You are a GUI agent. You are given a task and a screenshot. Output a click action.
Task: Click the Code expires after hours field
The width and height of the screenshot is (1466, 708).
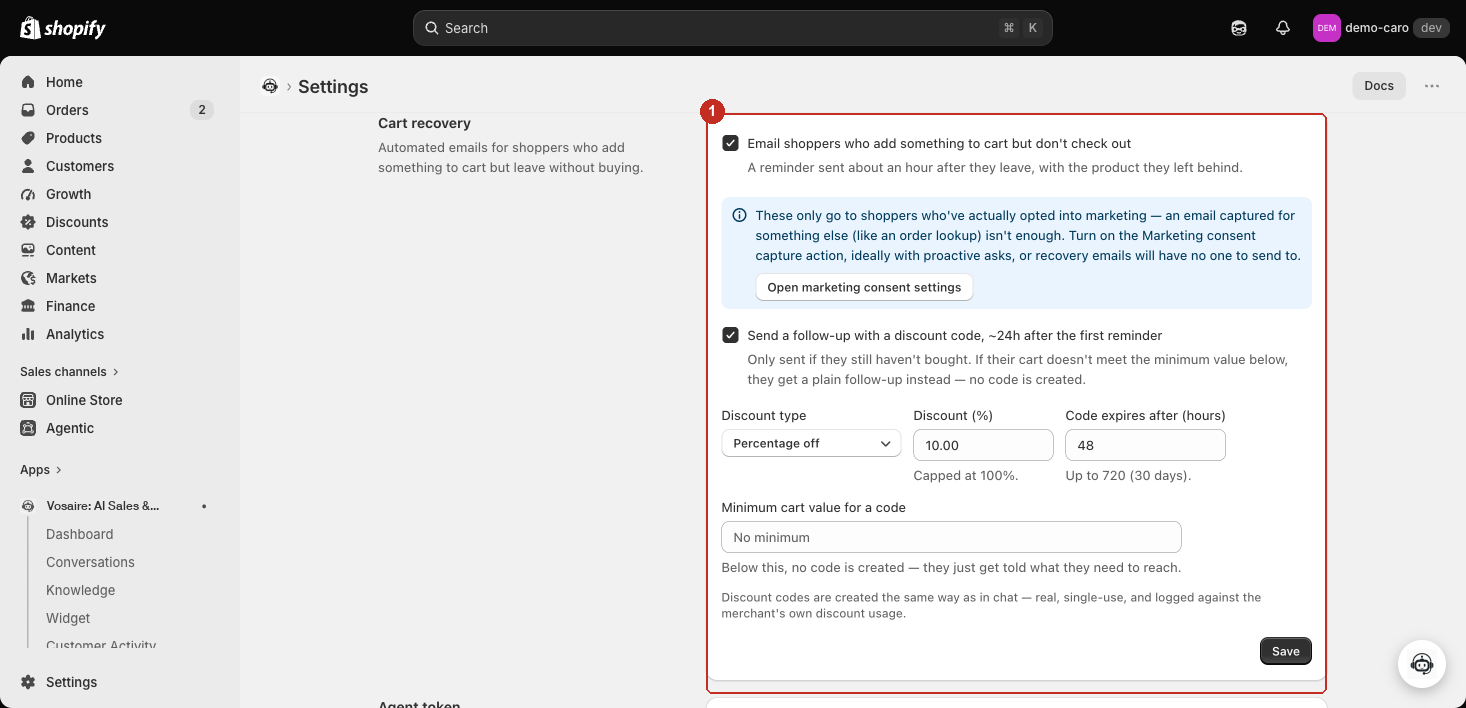click(1145, 445)
